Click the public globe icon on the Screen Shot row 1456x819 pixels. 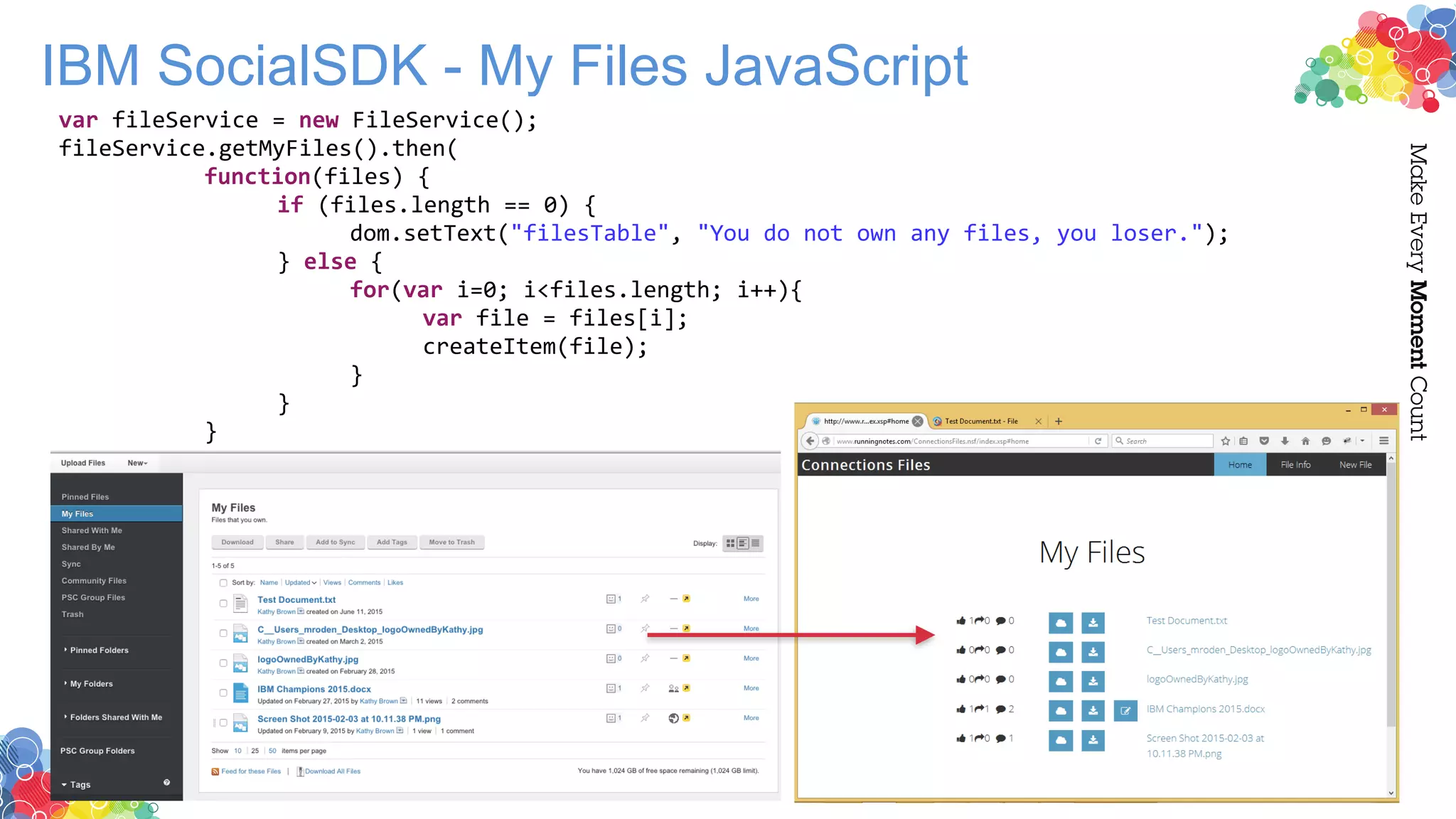pos(673,718)
